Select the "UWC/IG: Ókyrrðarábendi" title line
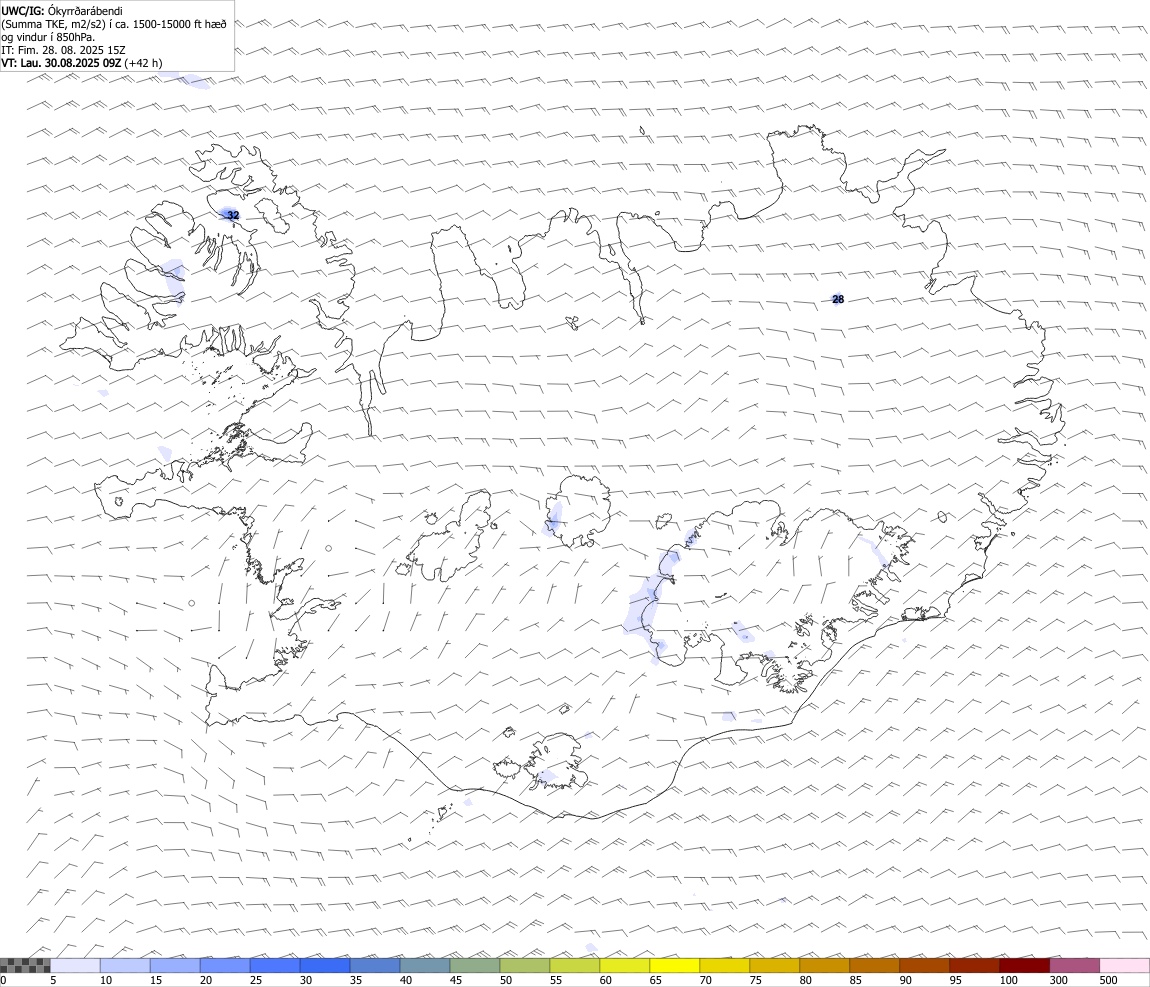The image size is (1150, 987). (x=62, y=11)
